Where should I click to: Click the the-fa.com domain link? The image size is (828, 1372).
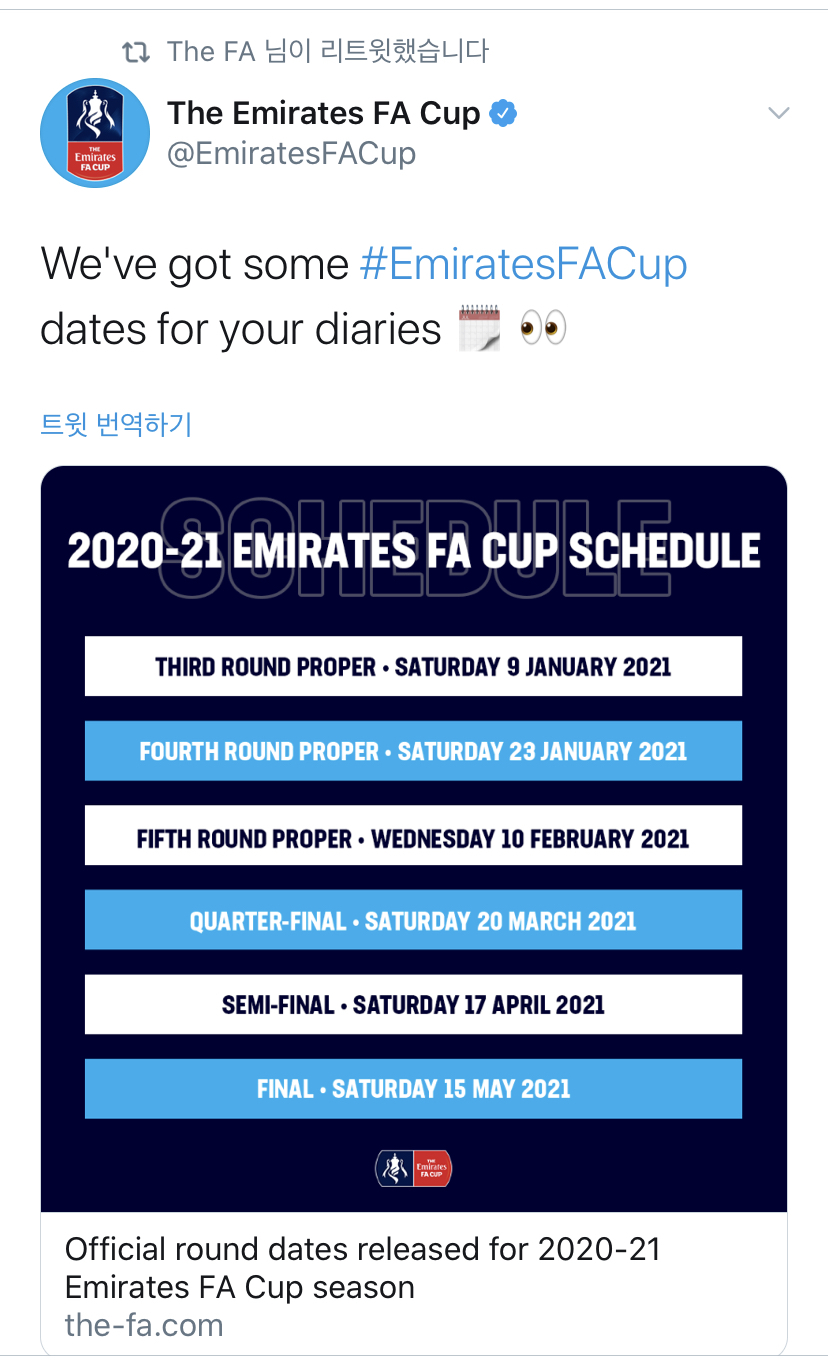(x=144, y=1325)
